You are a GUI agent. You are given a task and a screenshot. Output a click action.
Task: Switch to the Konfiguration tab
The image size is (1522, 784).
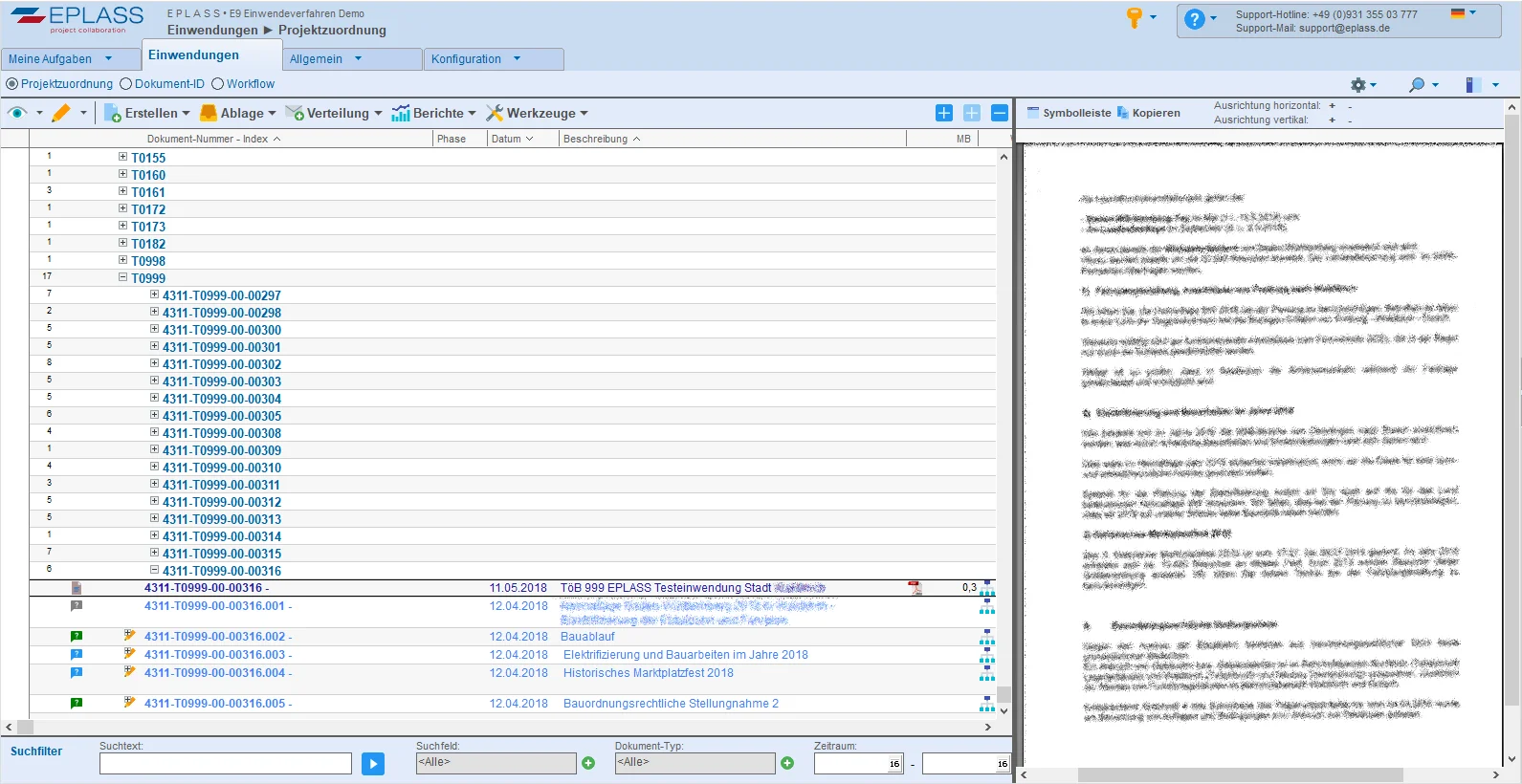(466, 59)
